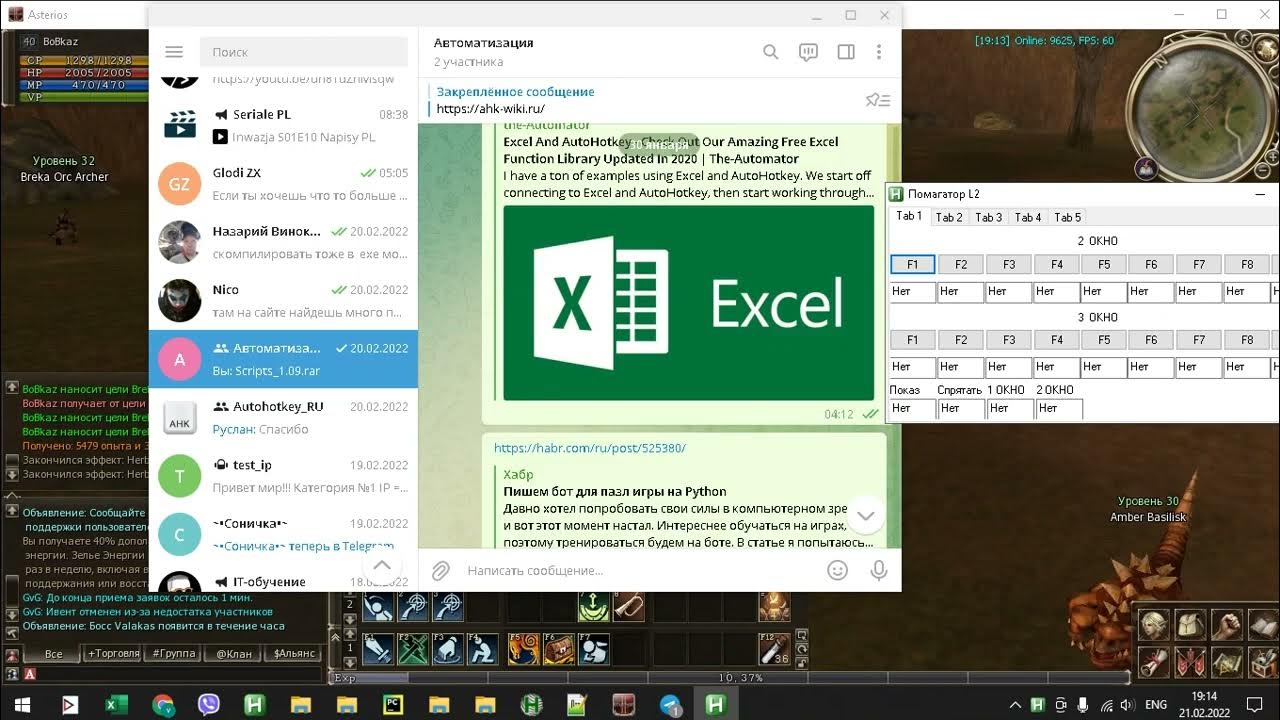
Task: Switch to Tab 3 in Помагатор L2
Action: click(989, 217)
